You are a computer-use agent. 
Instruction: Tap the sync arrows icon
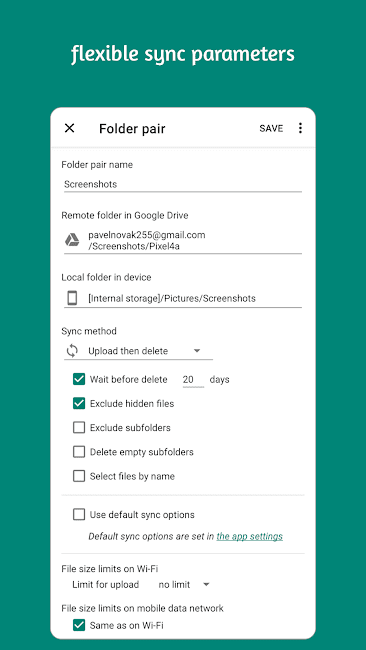tap(72, 351)
